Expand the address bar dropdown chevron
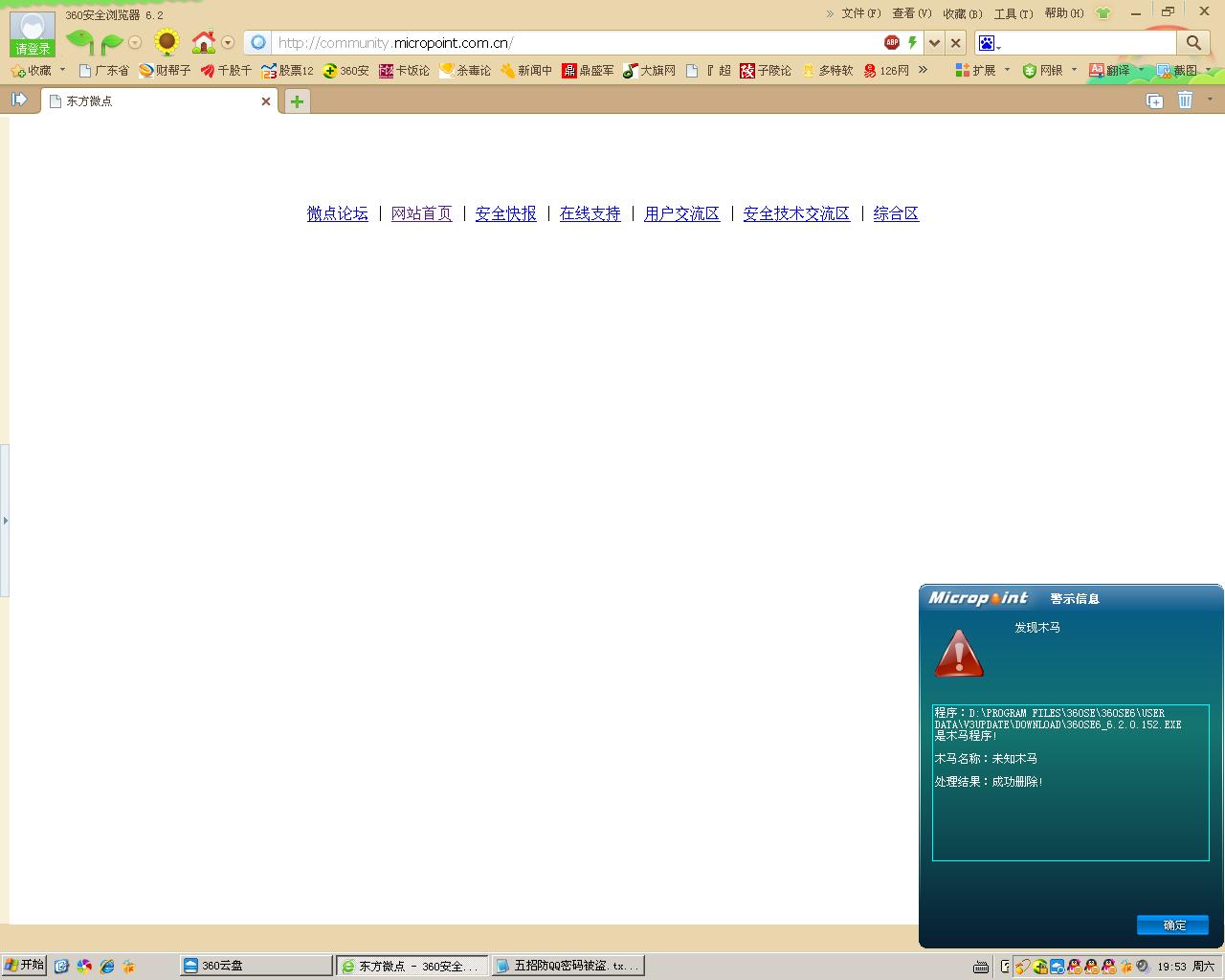 tap(934, 43)
